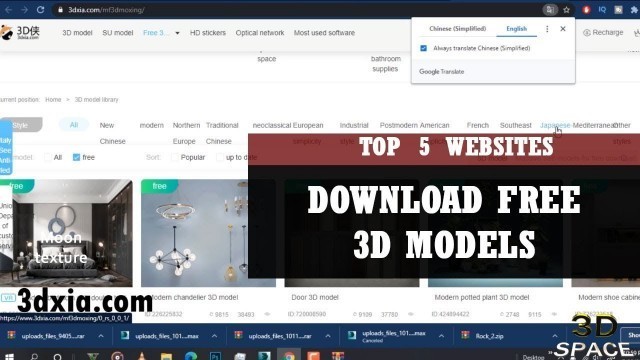Filter by French style
The image size is (640, 360).
[478, 125]
